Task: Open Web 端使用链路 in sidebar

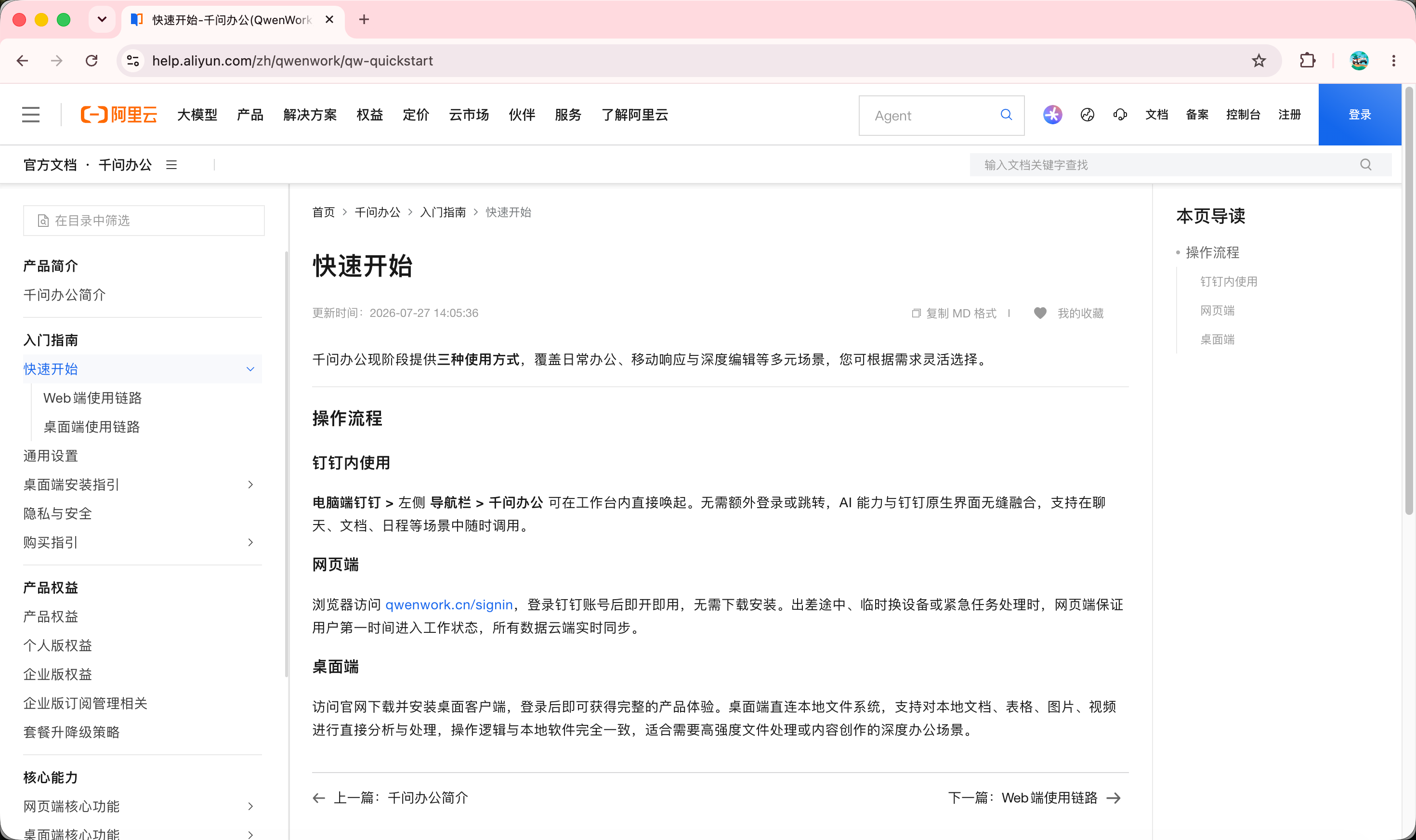Action: [92, 398]
